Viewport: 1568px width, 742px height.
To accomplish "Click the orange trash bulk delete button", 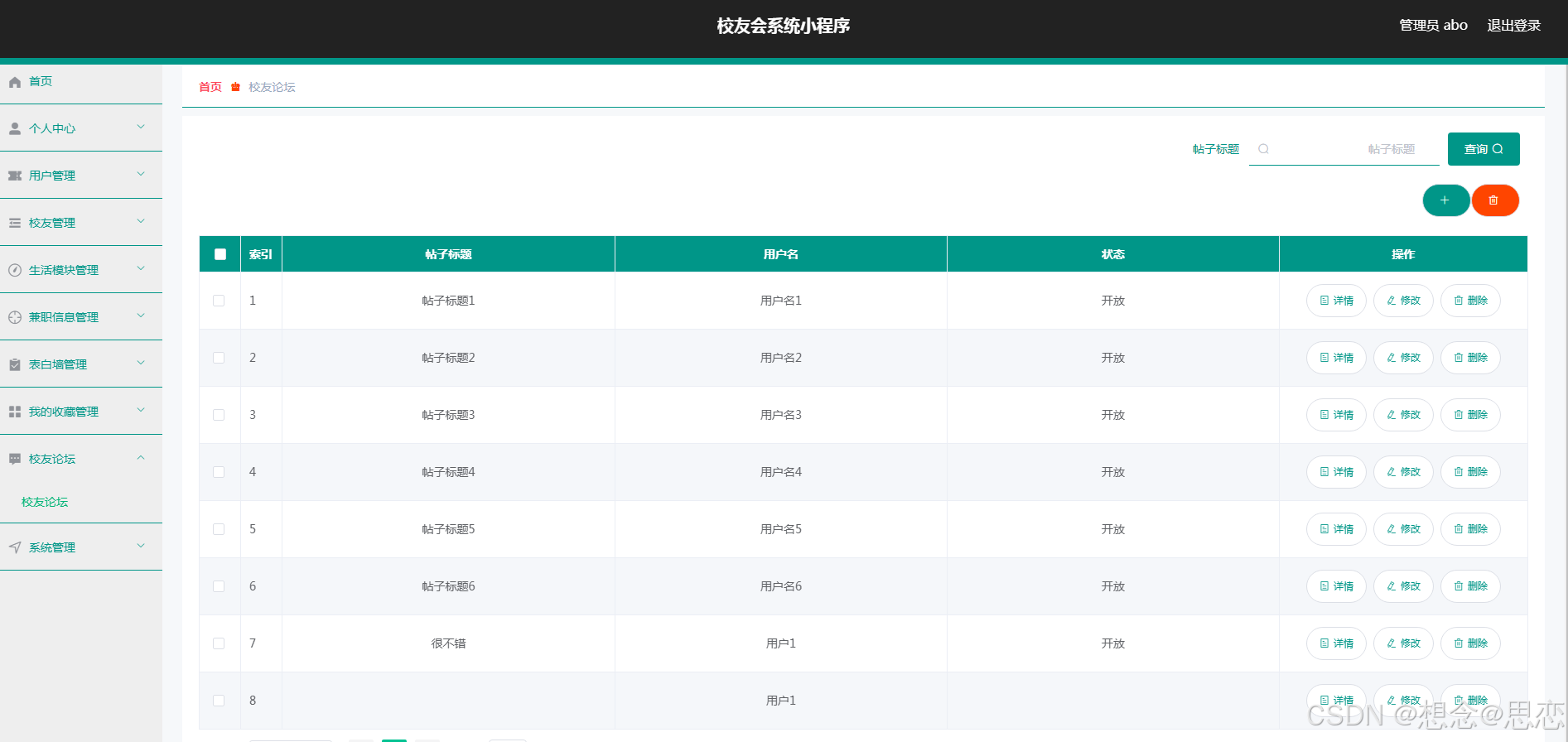I will pyautogui.click(x=1494, y=200).
